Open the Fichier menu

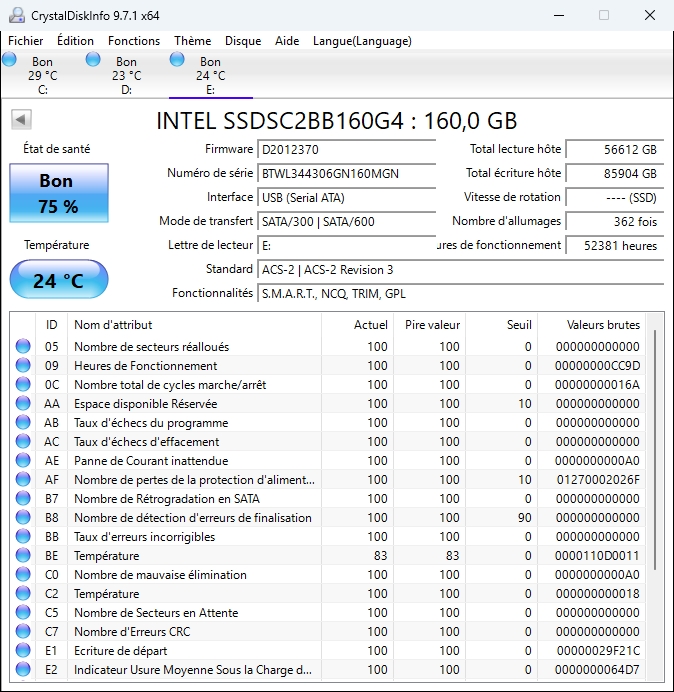[26, 41]
